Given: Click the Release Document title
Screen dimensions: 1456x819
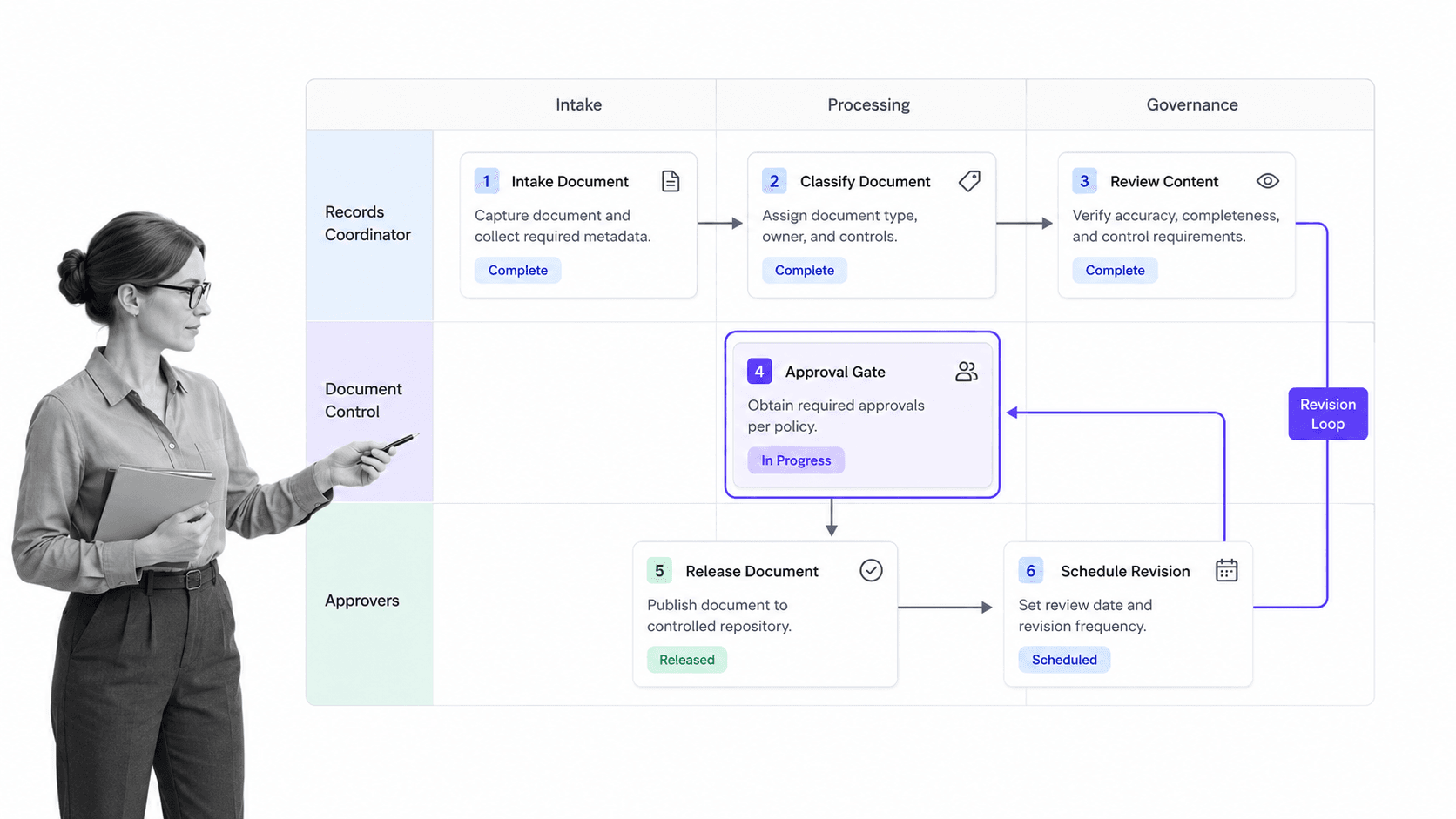Looking at the screenshot, I should click(x=752, y=571).
